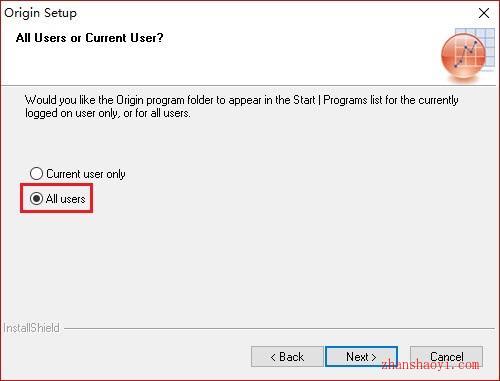
Task: Click the 'All Users or Current User?' heading
Action: [x=90, y=38]
